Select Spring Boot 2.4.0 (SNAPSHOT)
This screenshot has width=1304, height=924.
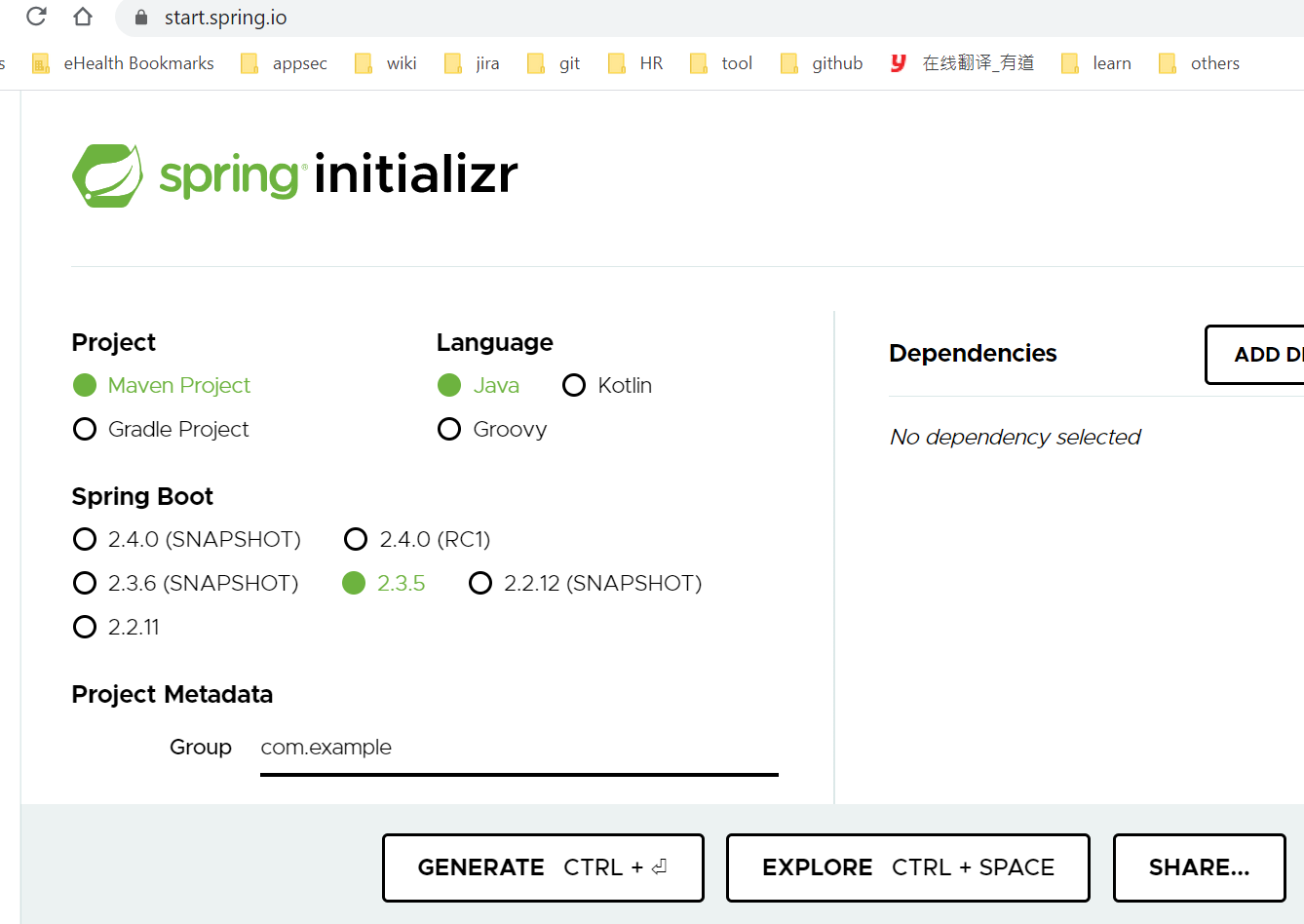pyautogui.click(x=187, y=539)
